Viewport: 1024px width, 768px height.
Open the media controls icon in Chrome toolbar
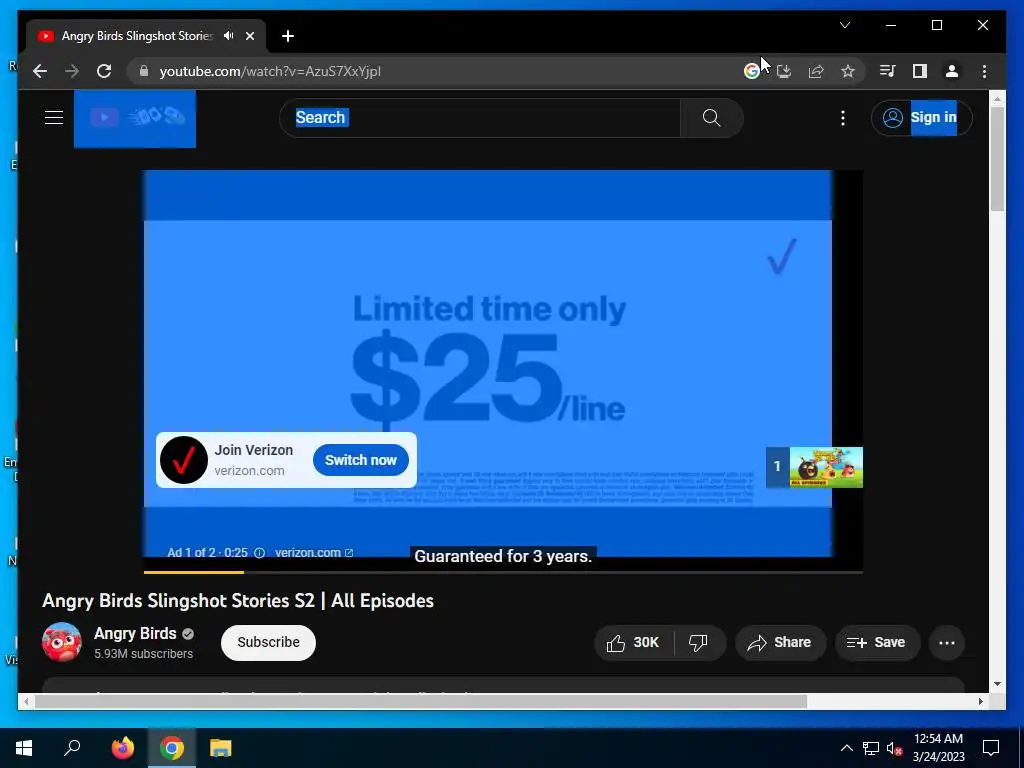(x=888, y=71)
